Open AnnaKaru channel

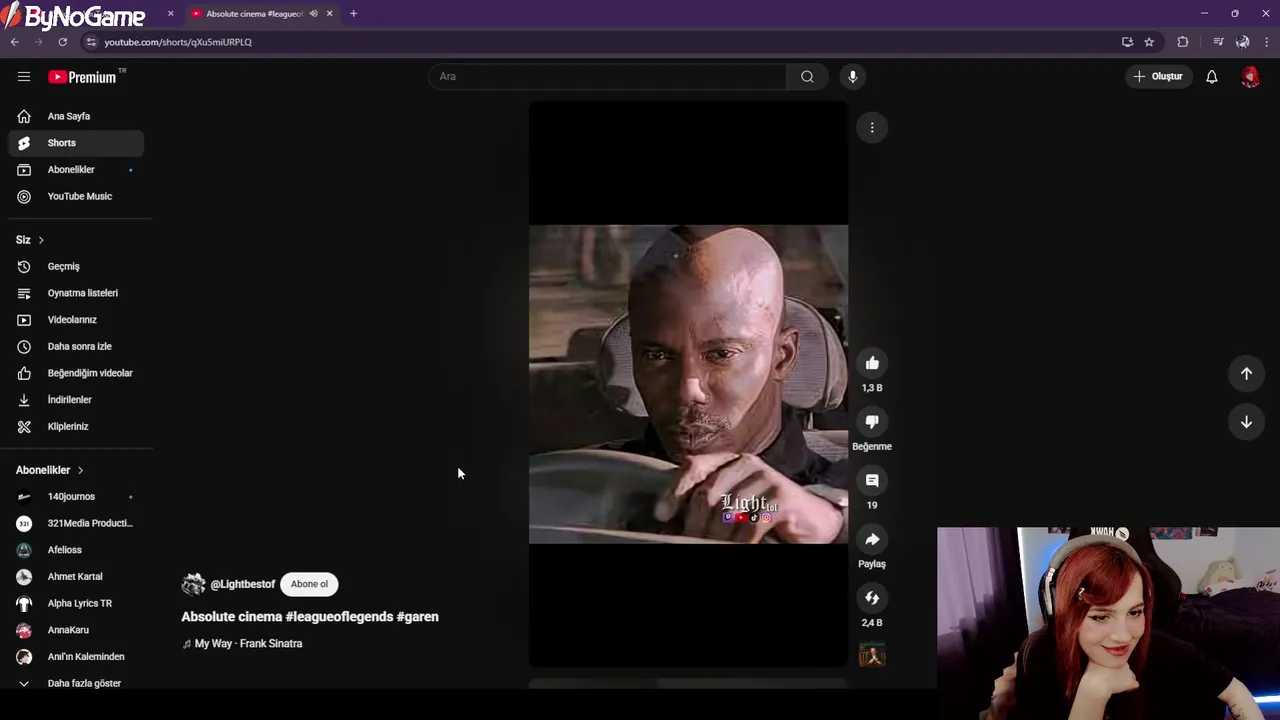[76, 630]
